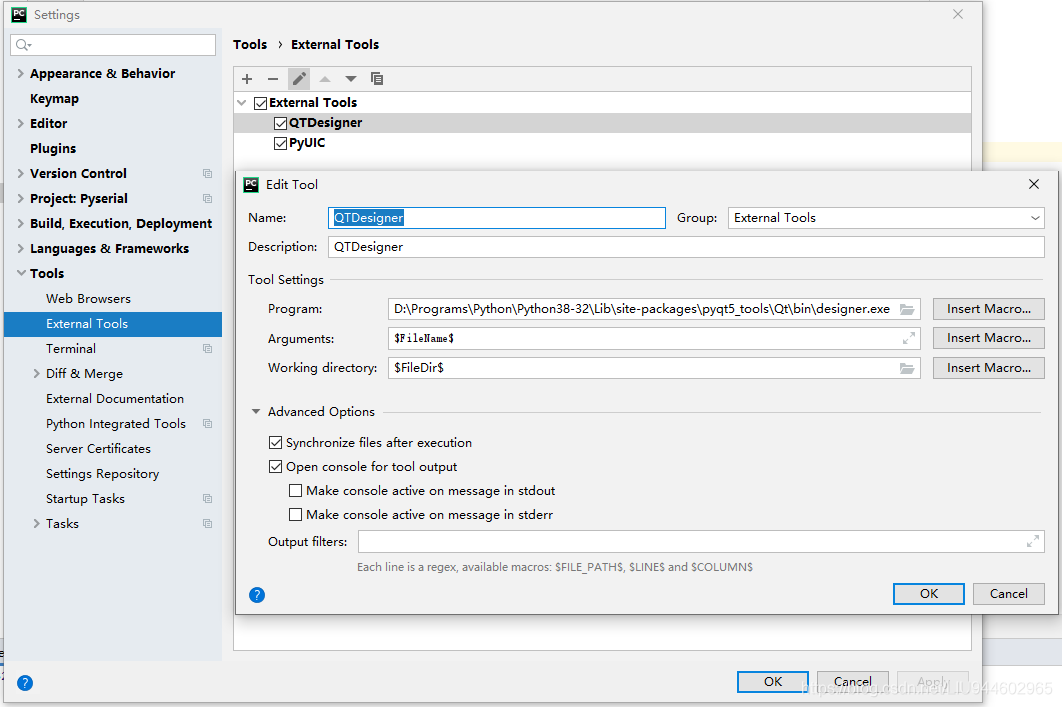The height and width of the screenshot is (707, 1062).
Task: Browse for Working directory folder icon
Action: coord(907,368)
